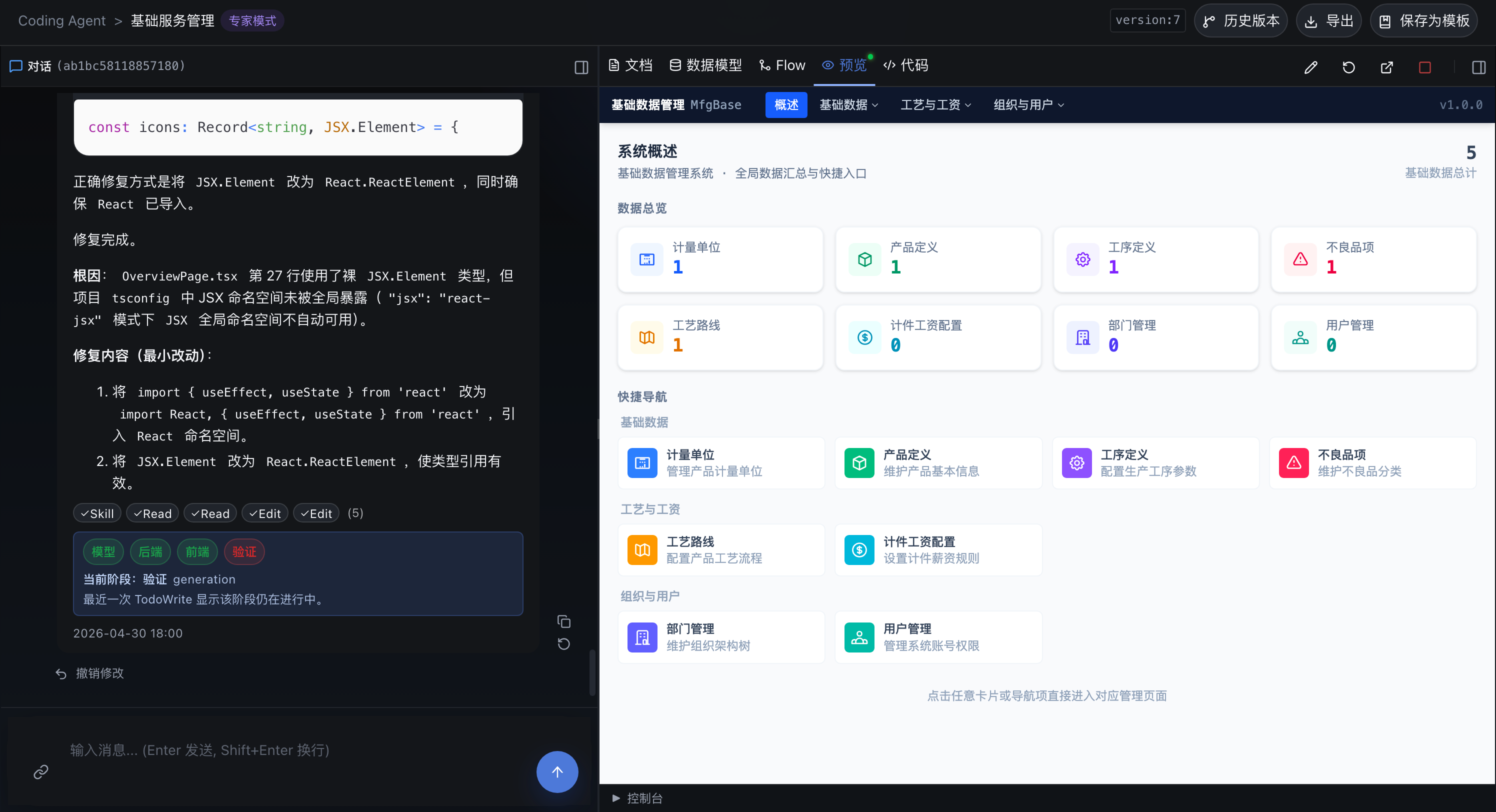Expand the 组织与用户 dropdown menu
Viewport: 1496px width, 812px height.
1028,105
